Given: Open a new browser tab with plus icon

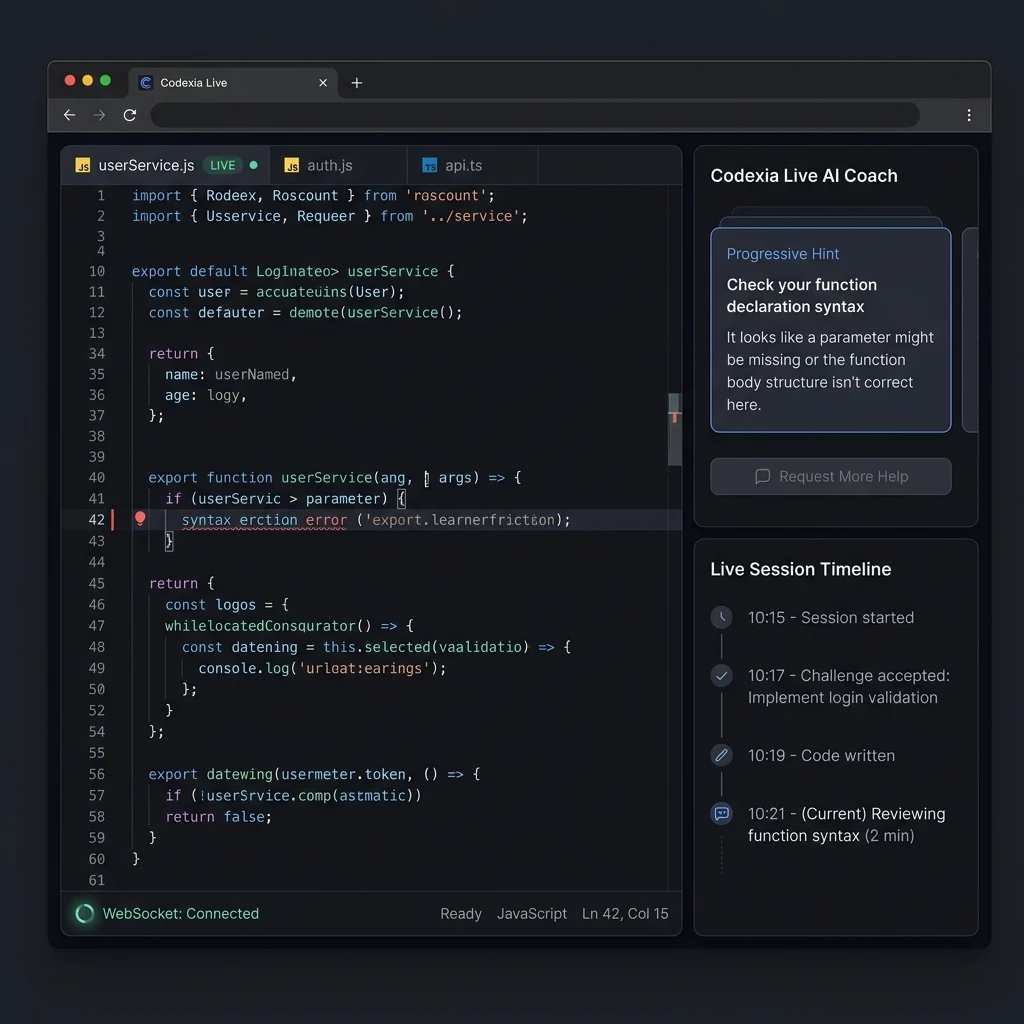Looking at the screenshot, I should [357, 83].
